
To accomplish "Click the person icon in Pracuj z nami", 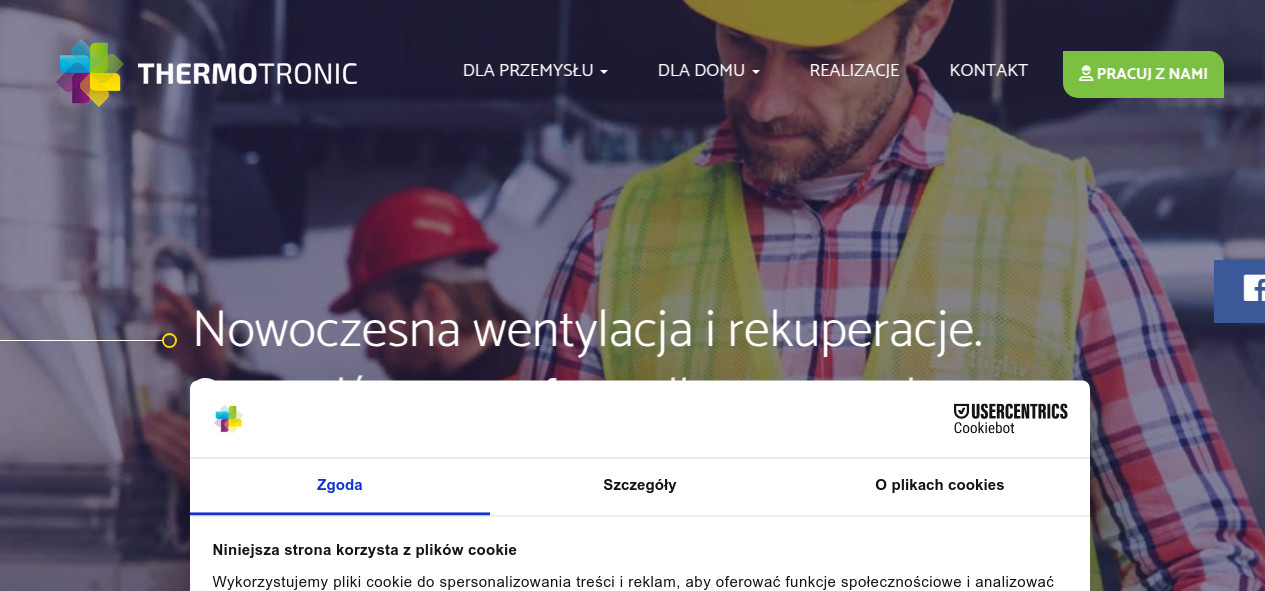I will click(1085, 74).
